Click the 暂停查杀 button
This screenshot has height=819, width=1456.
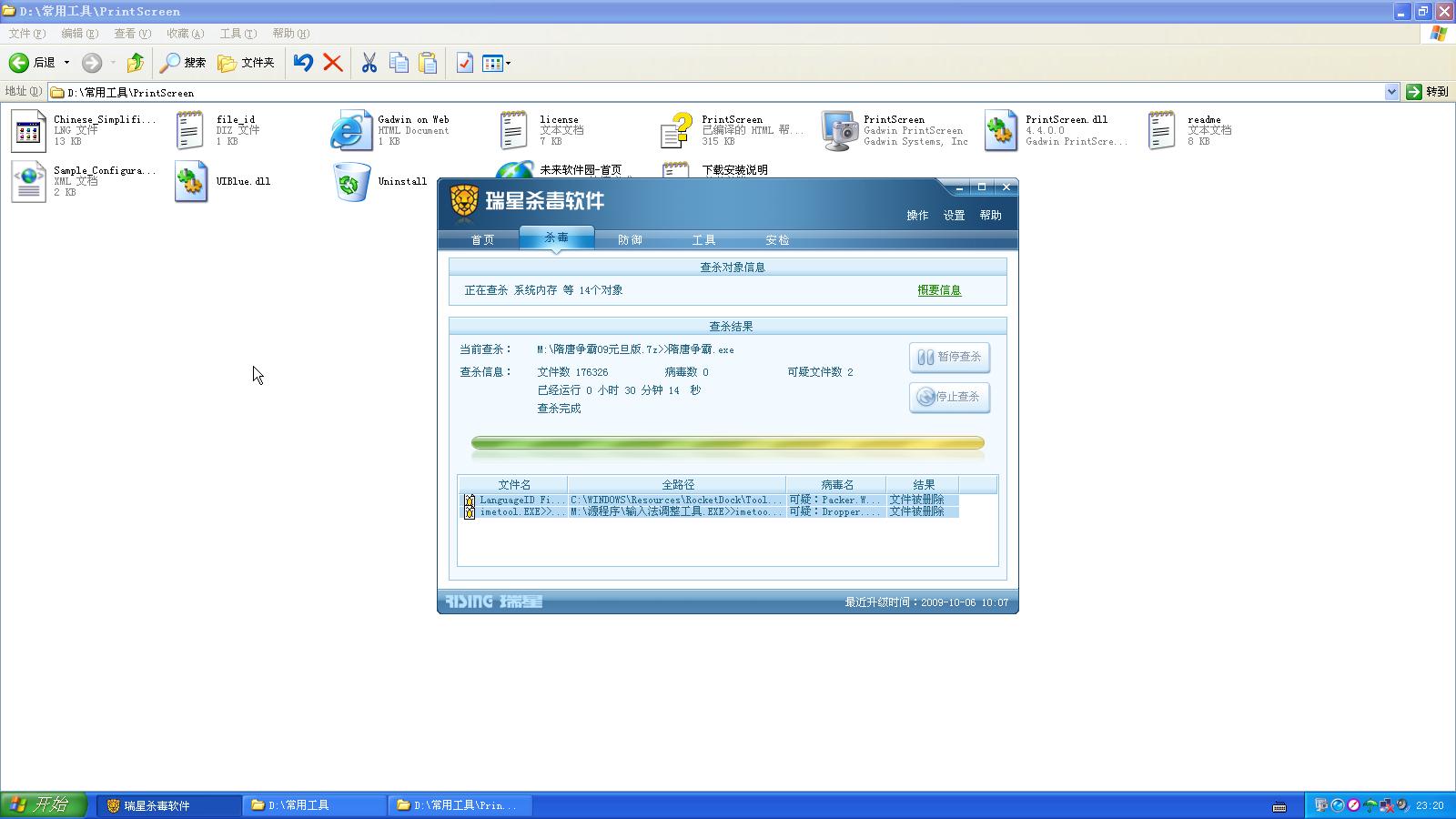tap(949, 357)
